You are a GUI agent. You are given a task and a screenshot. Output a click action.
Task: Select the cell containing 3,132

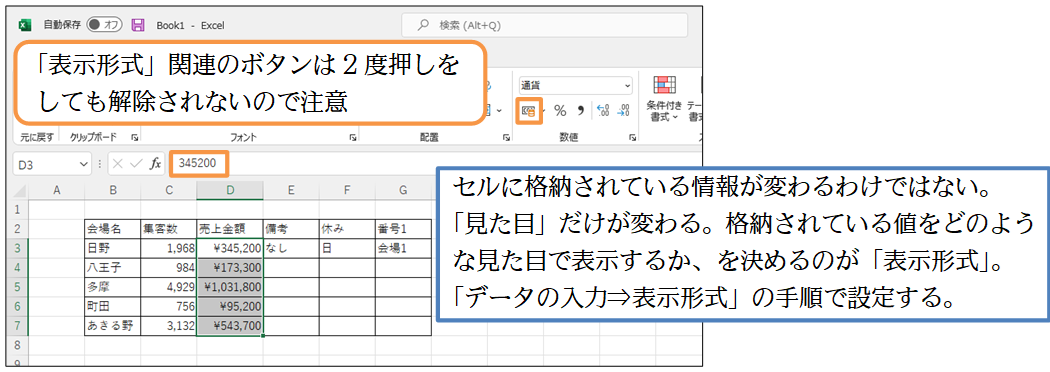(x=169, y=325)
